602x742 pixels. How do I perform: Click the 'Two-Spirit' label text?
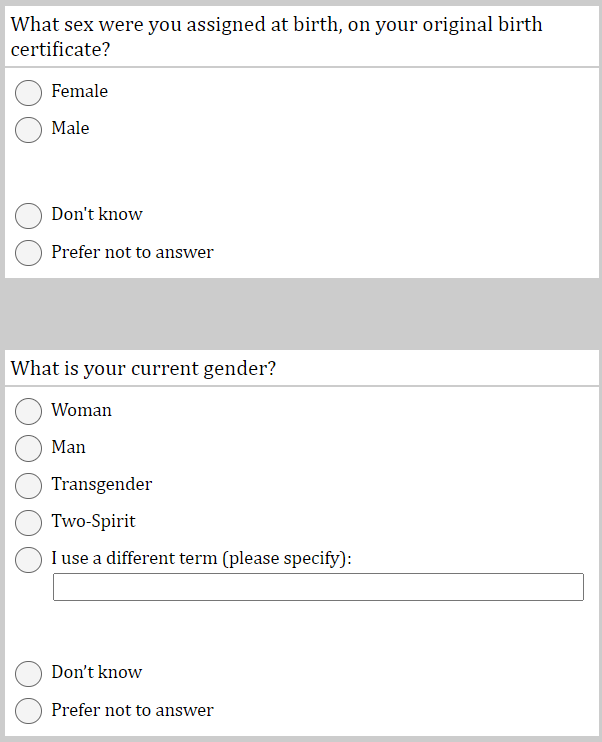[93, 521]
